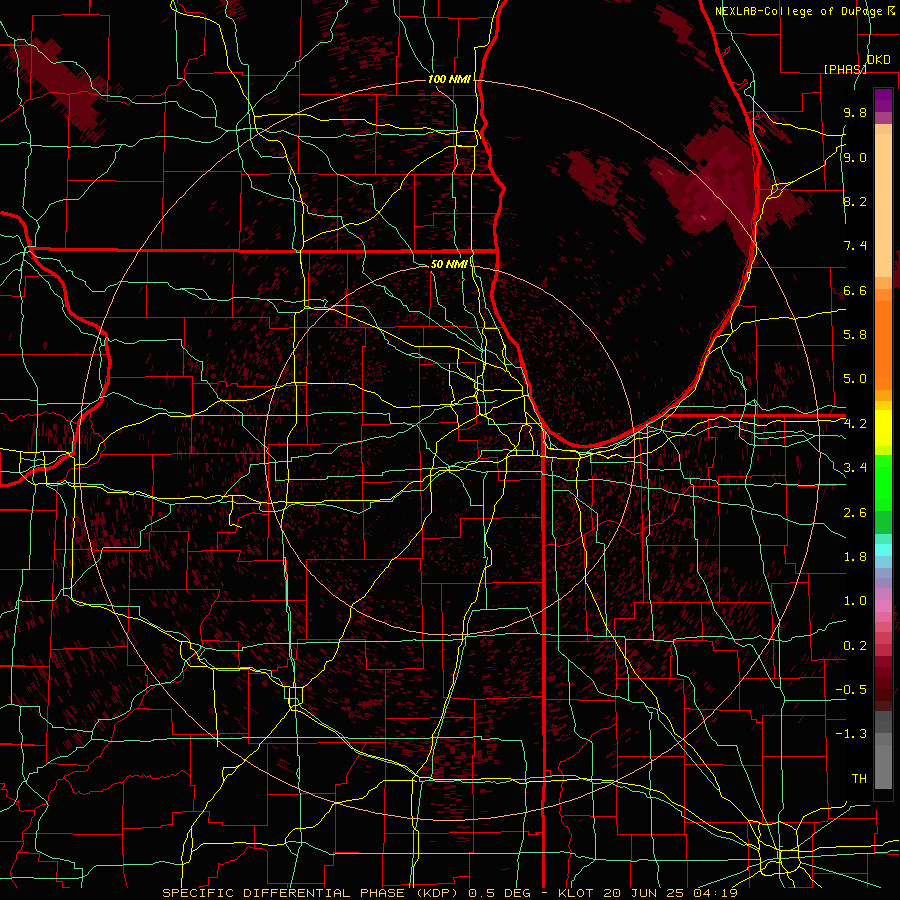Click the [PHAS] units label

coord(845,69)
